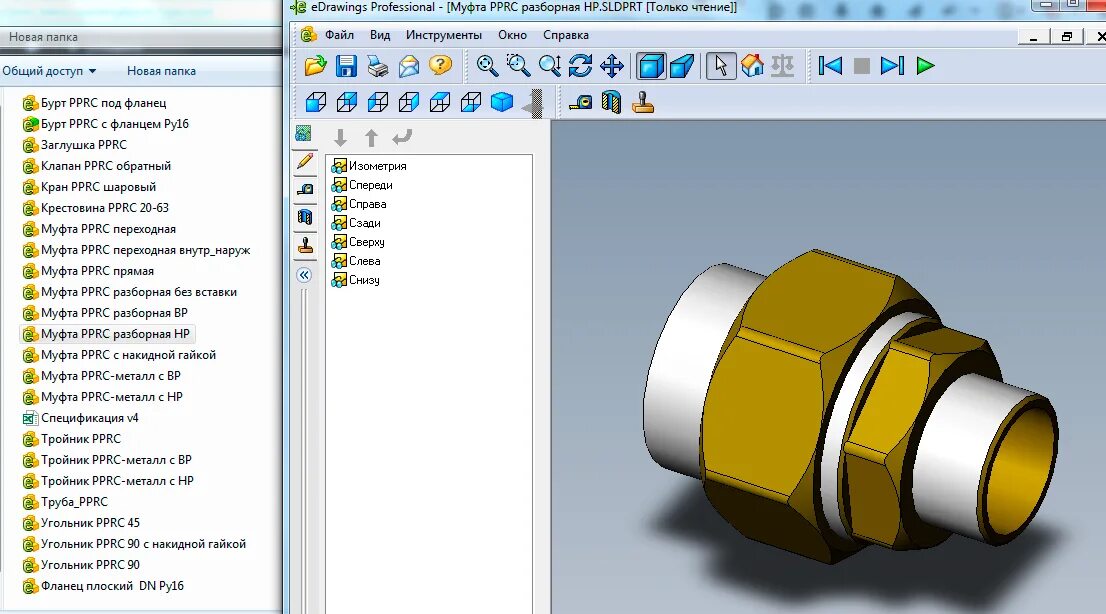Viewport: 1106px width, 614px height.
Task: Select the Zoom to Fit magnifier tool
Action: coord(487,66)
